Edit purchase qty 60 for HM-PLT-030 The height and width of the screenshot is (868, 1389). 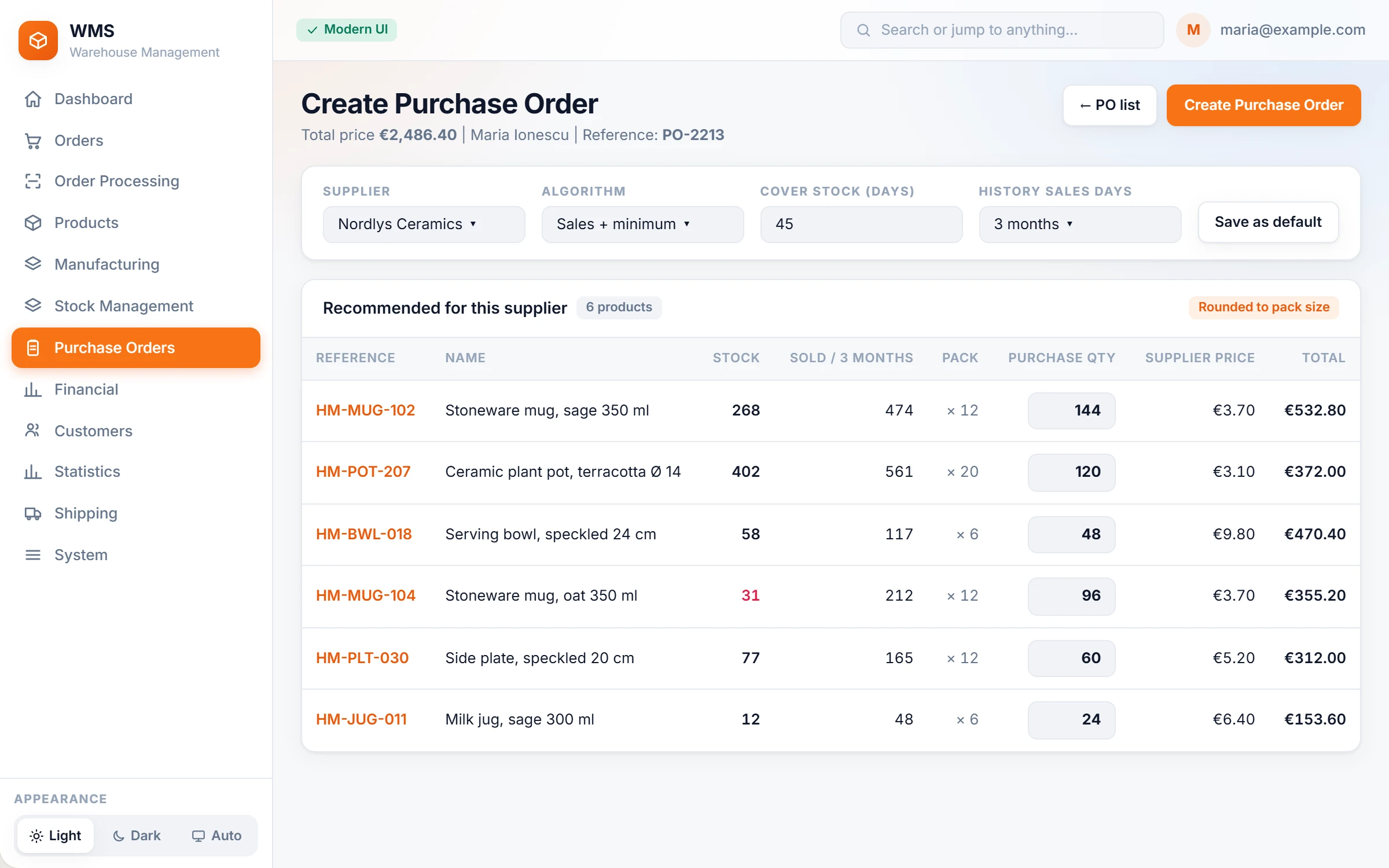pos(1071,659)
